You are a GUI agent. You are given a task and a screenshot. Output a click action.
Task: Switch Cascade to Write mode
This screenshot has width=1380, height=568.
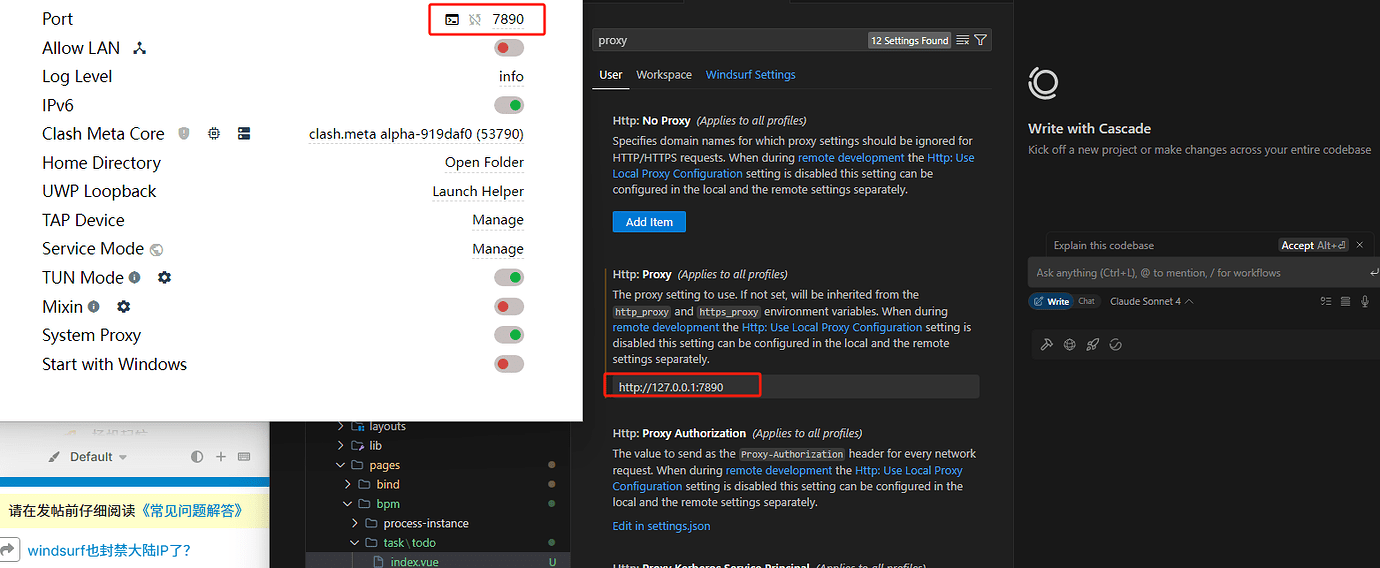(1051, 301)
